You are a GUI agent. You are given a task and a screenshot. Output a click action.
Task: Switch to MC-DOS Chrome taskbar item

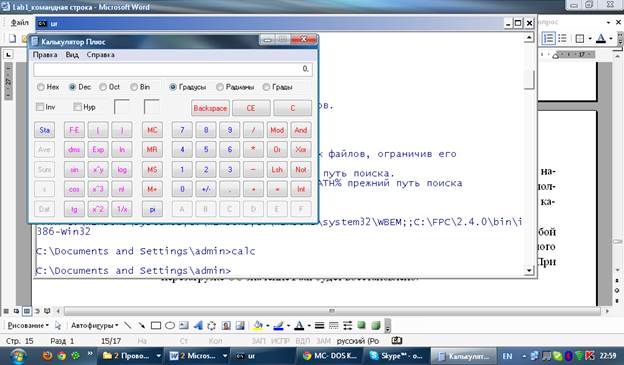pos(331,356)
